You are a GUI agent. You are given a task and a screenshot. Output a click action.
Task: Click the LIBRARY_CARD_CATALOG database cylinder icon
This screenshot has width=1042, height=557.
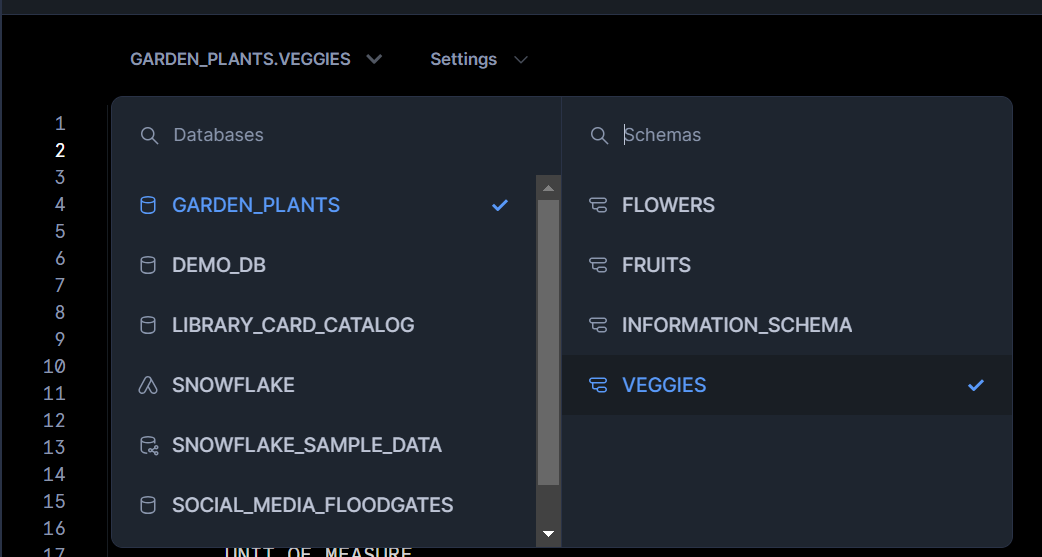pos(148,325)
